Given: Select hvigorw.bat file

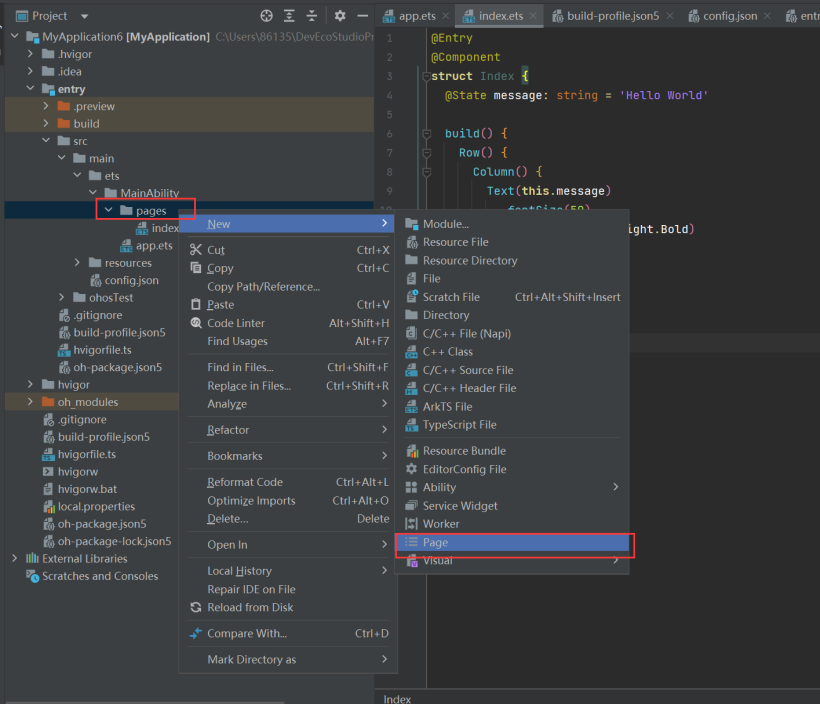Looking at the screenshot, I should (x=87, y=489).
